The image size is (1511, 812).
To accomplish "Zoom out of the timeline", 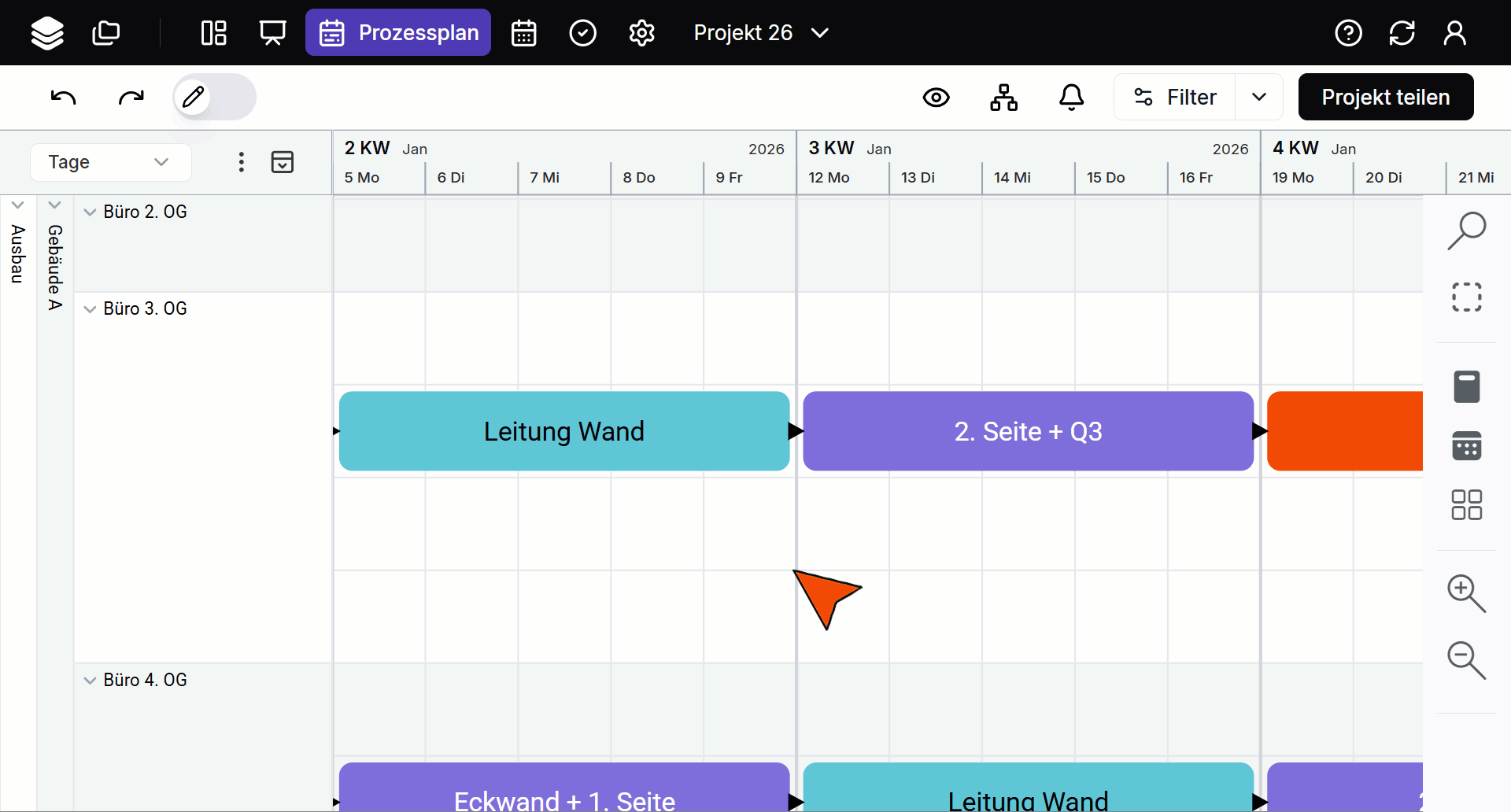I will click(1466, 660).
